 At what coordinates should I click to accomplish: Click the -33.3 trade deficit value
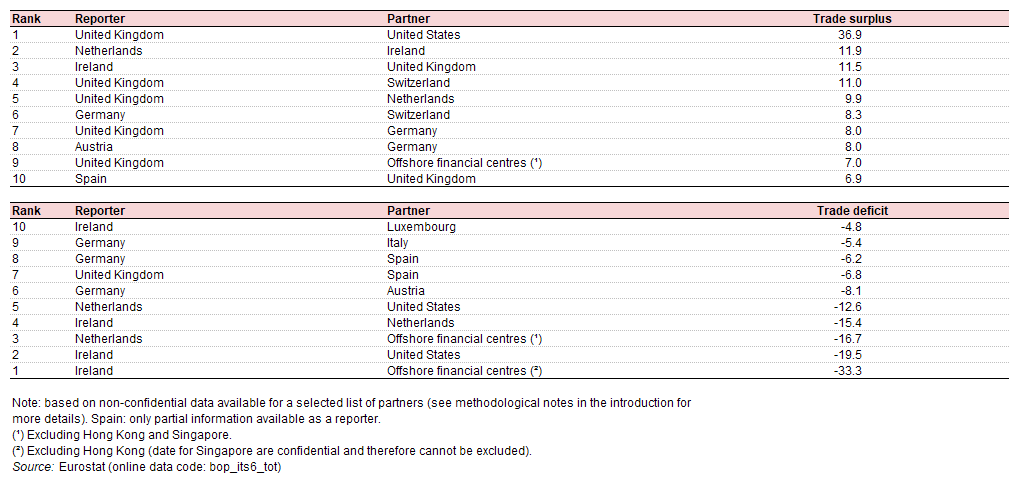point(852,371)
